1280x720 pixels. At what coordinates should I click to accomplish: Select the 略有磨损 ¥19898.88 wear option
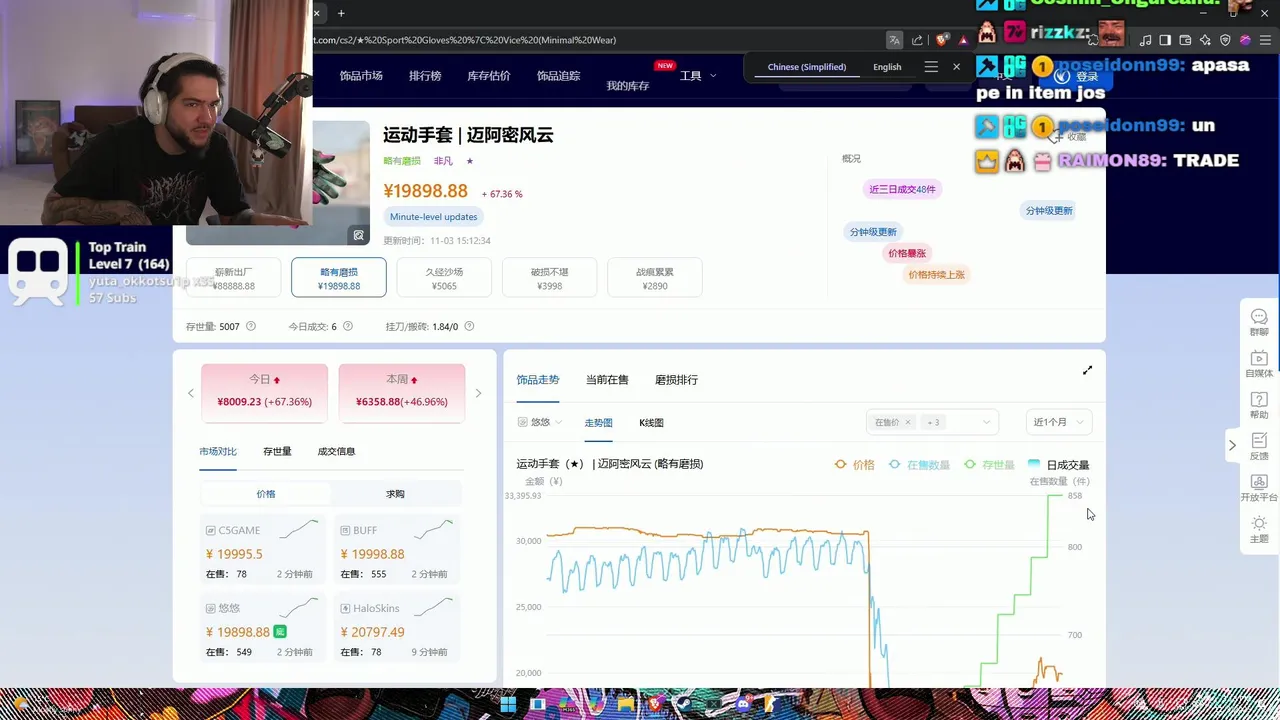(x=339, y=278)
